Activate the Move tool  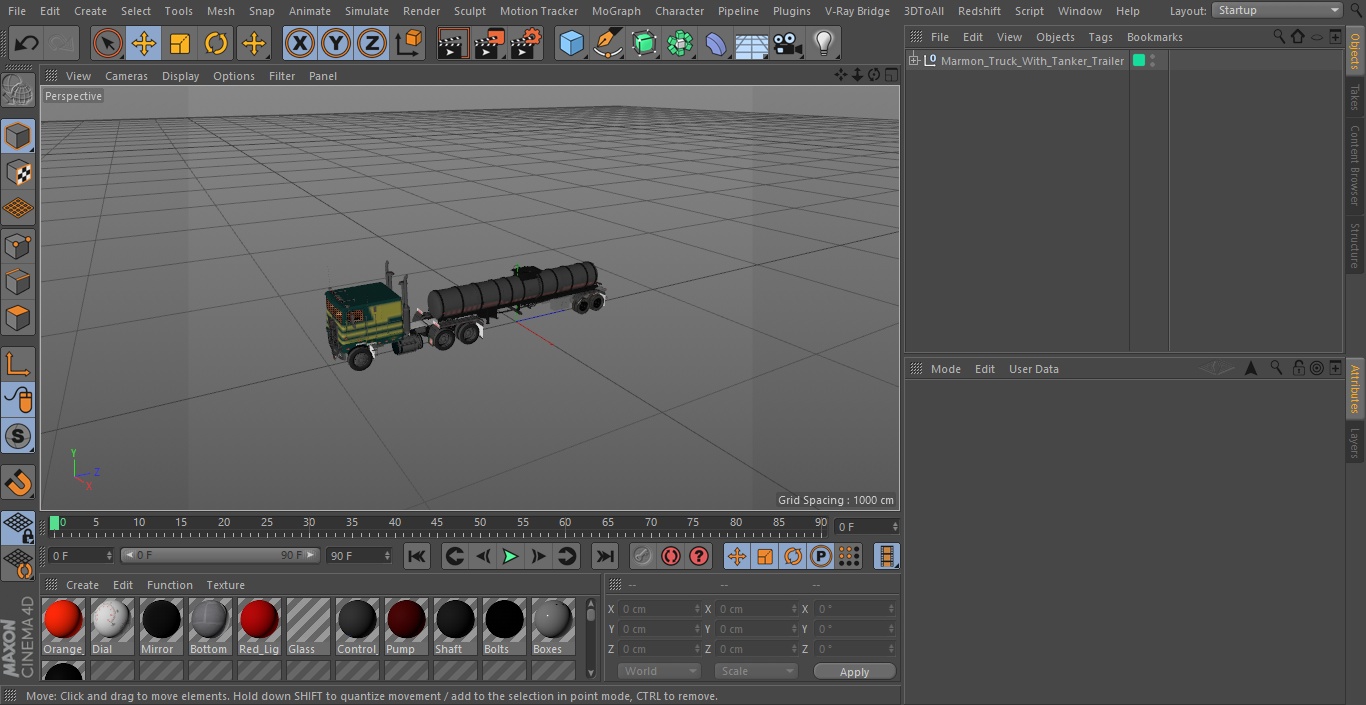(x=144, y=43)
